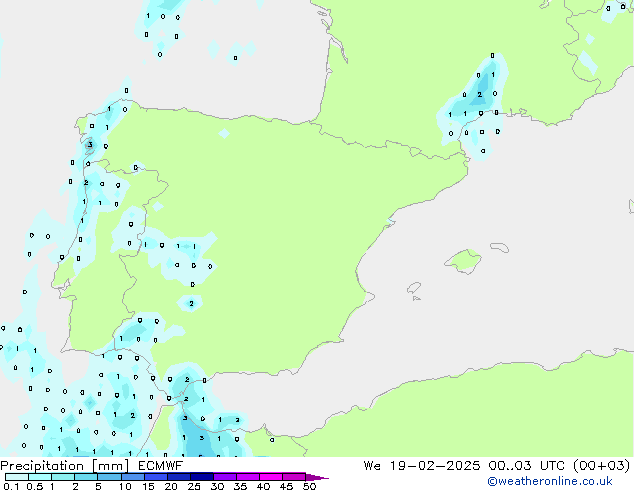The image size is (634, 490).
Task: Click the Menorca island outline
Action: 499,247
